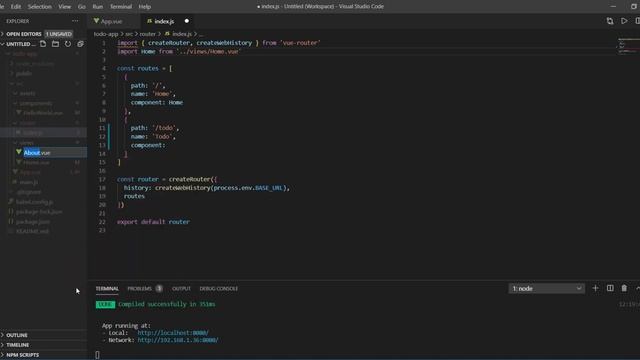Open the Network URL in terminal
This screenshot has width=640, height=360.
pos(178,340)
